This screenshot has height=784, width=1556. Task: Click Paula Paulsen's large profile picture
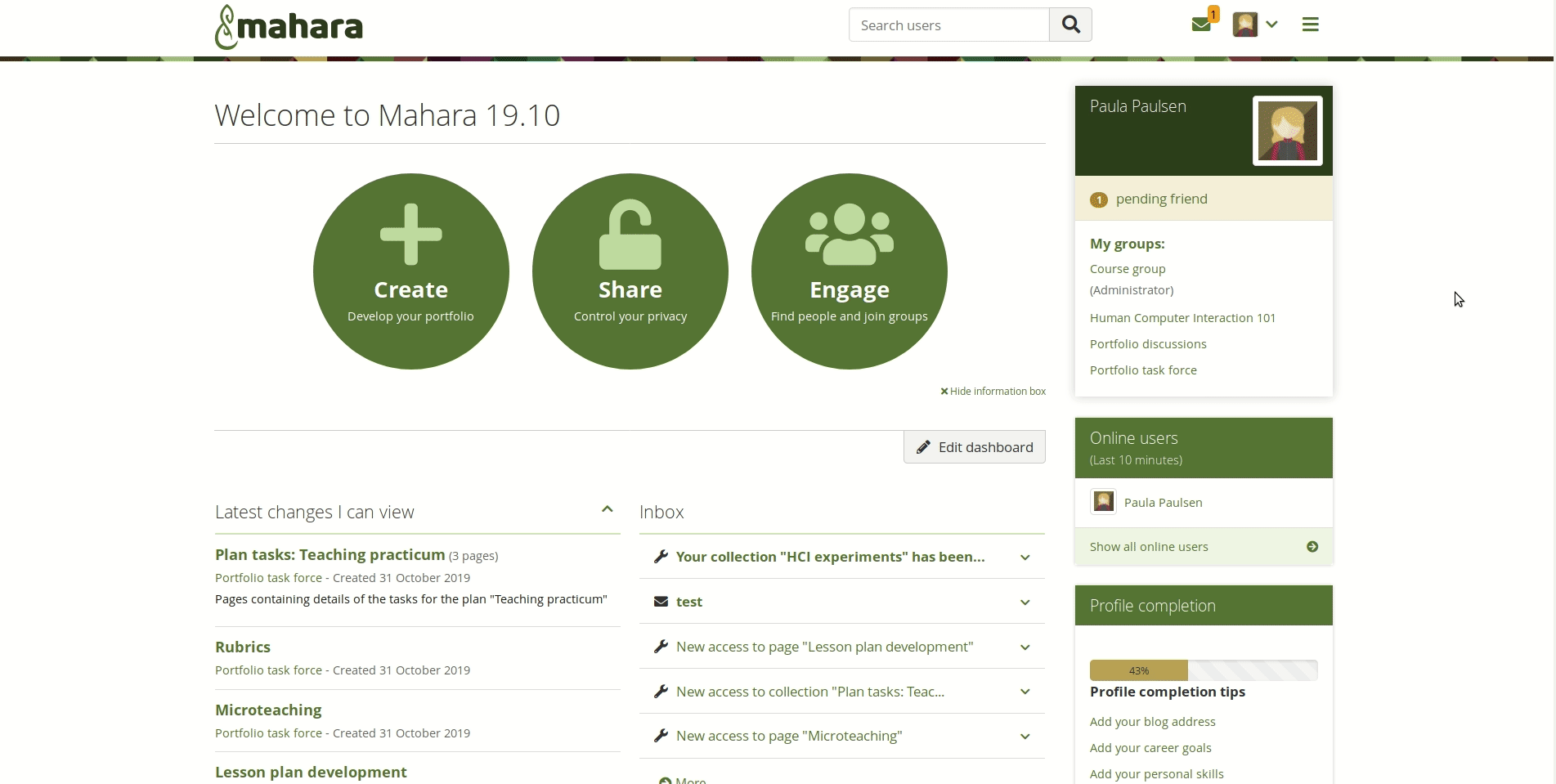pyautogui.click(x=1287, y=131)
